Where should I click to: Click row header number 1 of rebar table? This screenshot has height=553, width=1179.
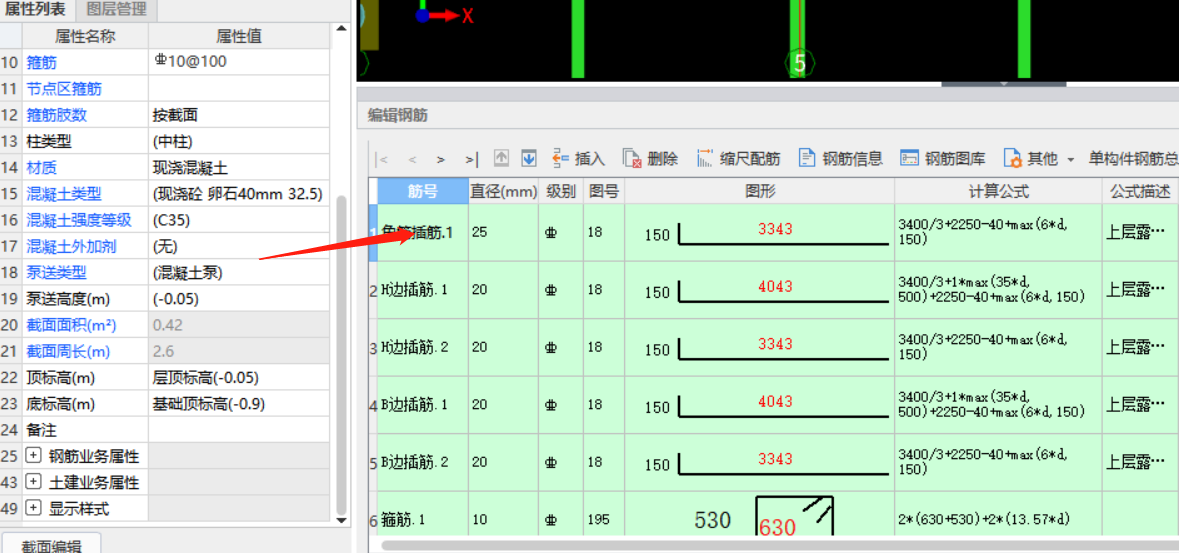click(x=373, y=232)
